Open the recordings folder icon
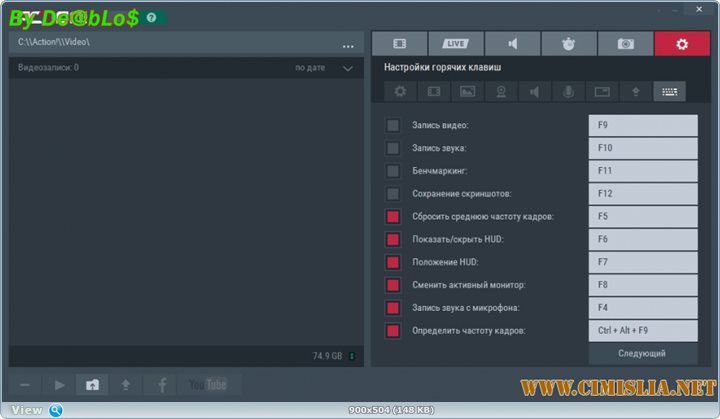The width and height of the screenshot is (720, 419). [x=92, y=385]
